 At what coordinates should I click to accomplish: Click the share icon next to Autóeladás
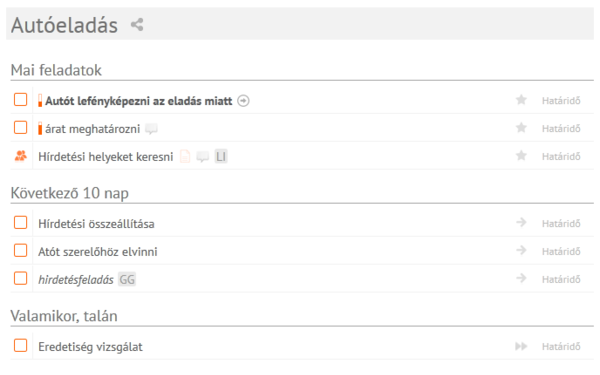(137, 25)
